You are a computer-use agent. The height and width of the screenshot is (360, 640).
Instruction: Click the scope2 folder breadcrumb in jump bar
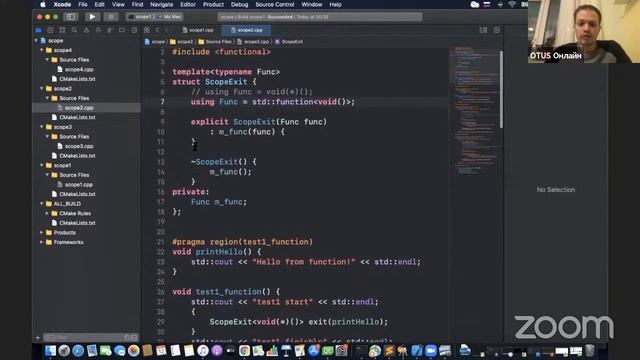(182, 42)
